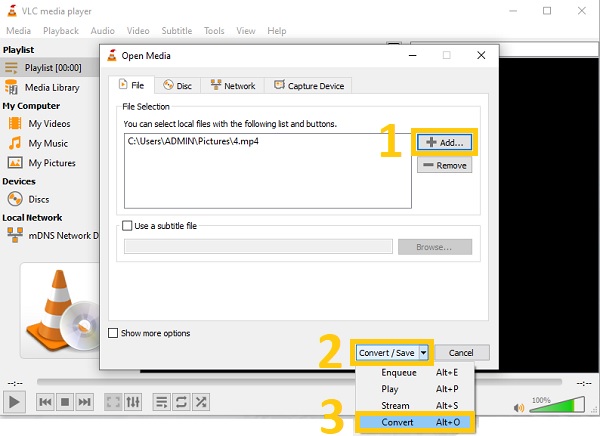The height and width of the screenshot is (436, 600).
Task: Click the Convert / Save button
Action: [x=387, y=353]
